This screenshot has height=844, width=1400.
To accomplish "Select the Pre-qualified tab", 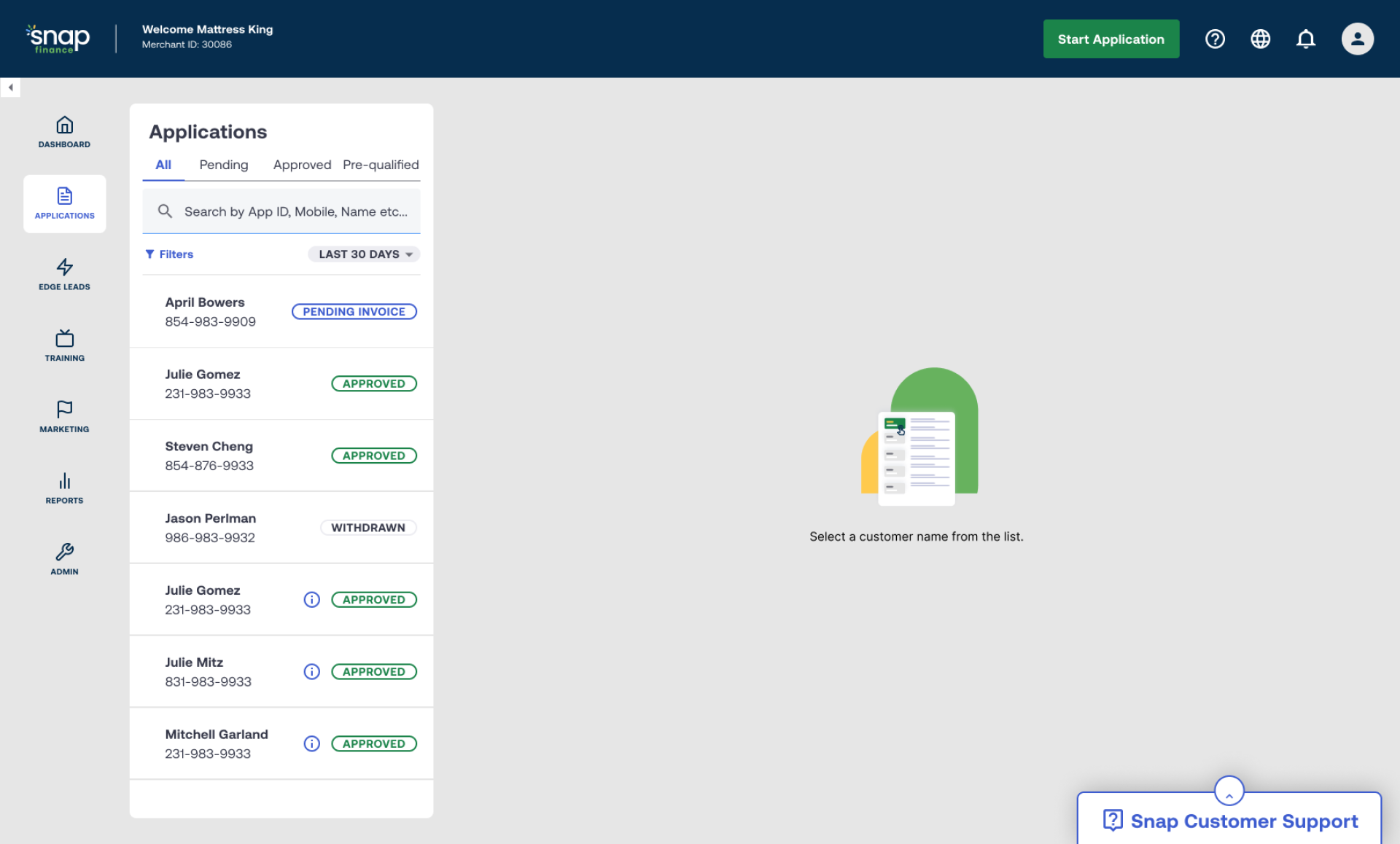I will (380, 165).
